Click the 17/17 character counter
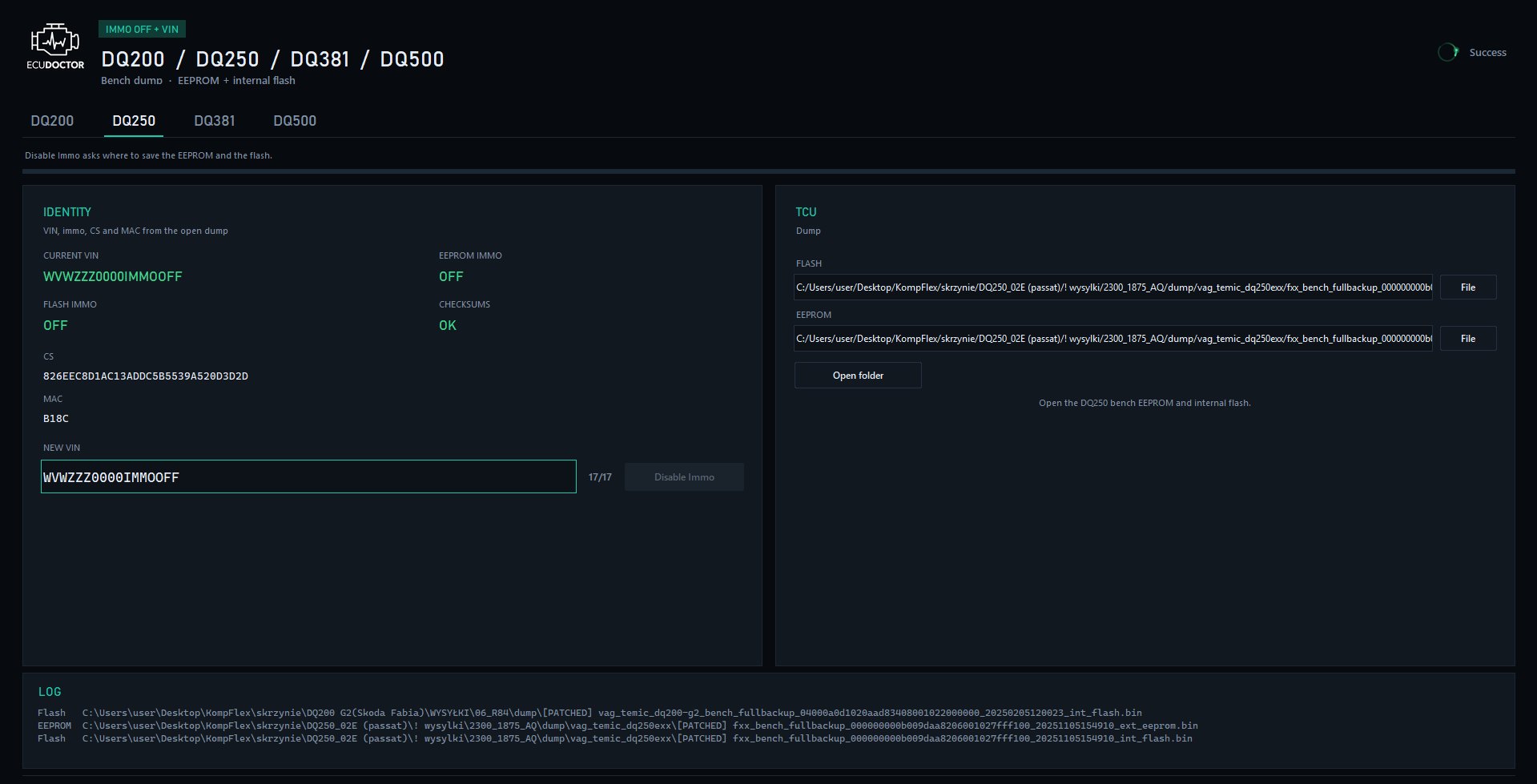The height and width of the screenshot is (784, 1537). tap(600, 477)
